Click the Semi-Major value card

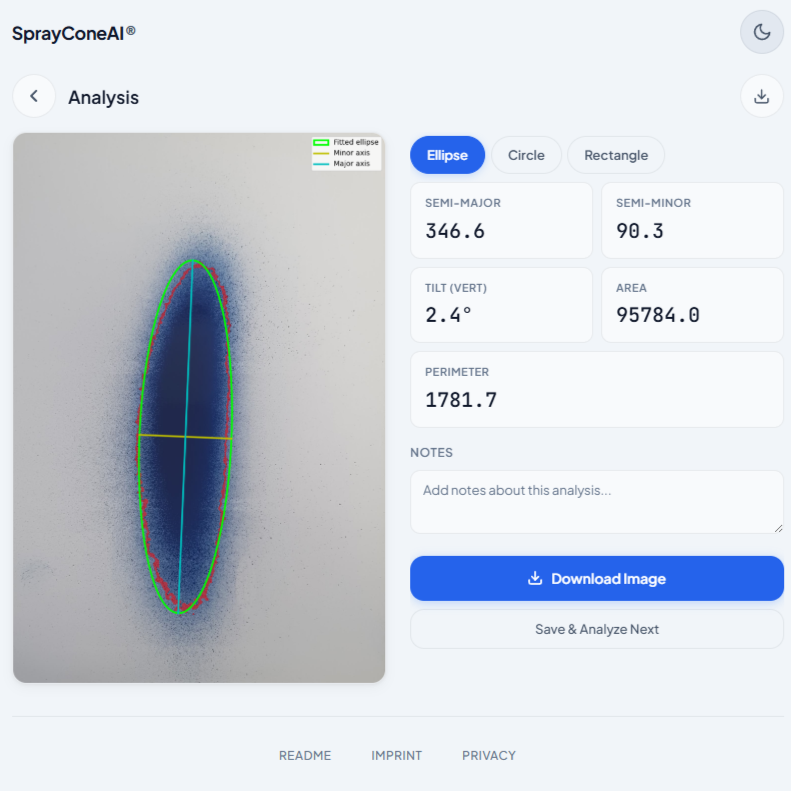(501, 220)
